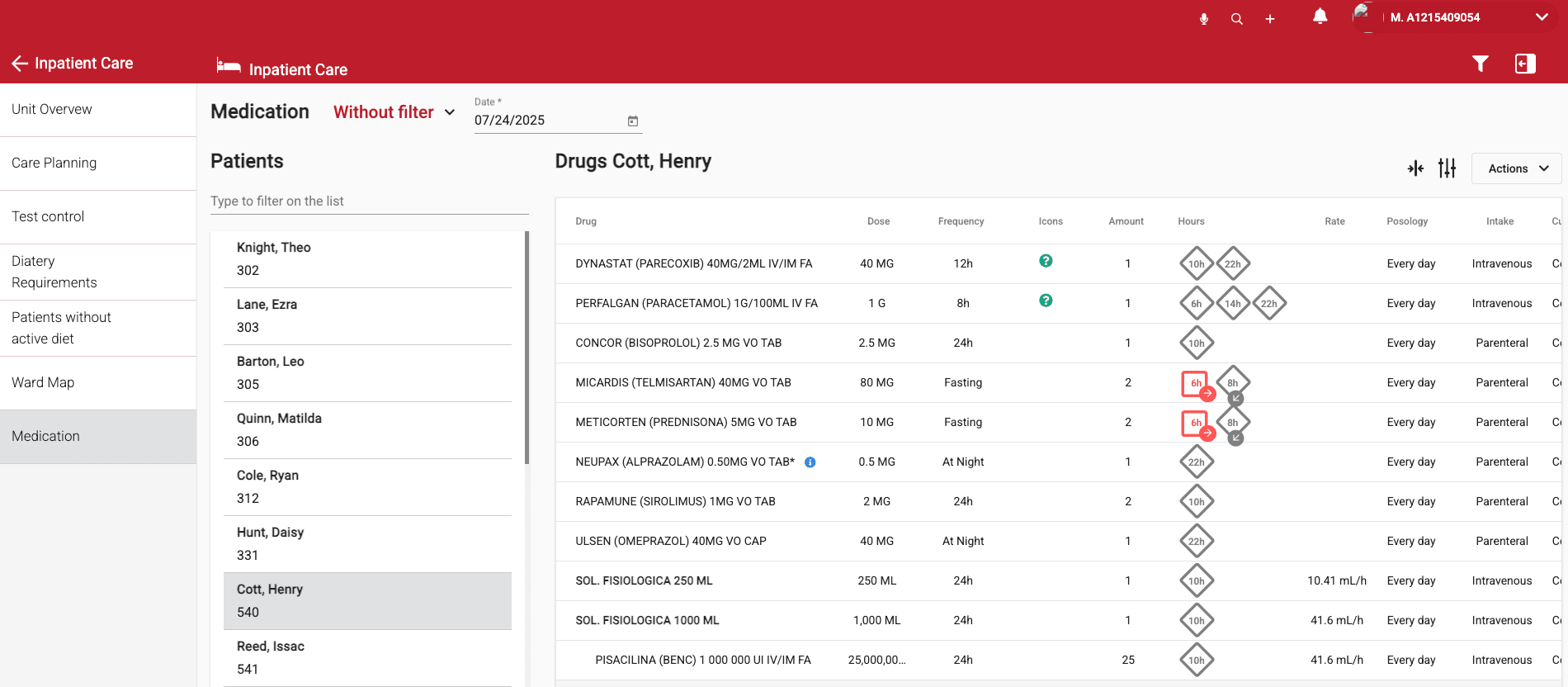
Task: Select patient Reed, Issac
Action: click(x=367, y=658)
